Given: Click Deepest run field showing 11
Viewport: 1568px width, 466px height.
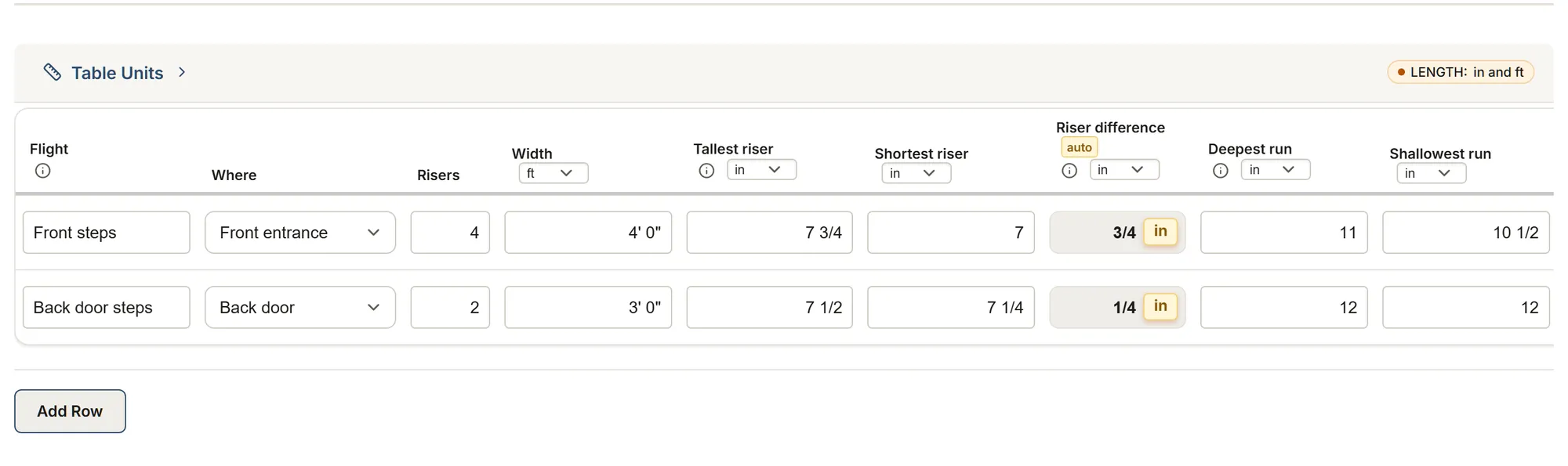Looking at the screenshot, I should (x=1284, y=233).
